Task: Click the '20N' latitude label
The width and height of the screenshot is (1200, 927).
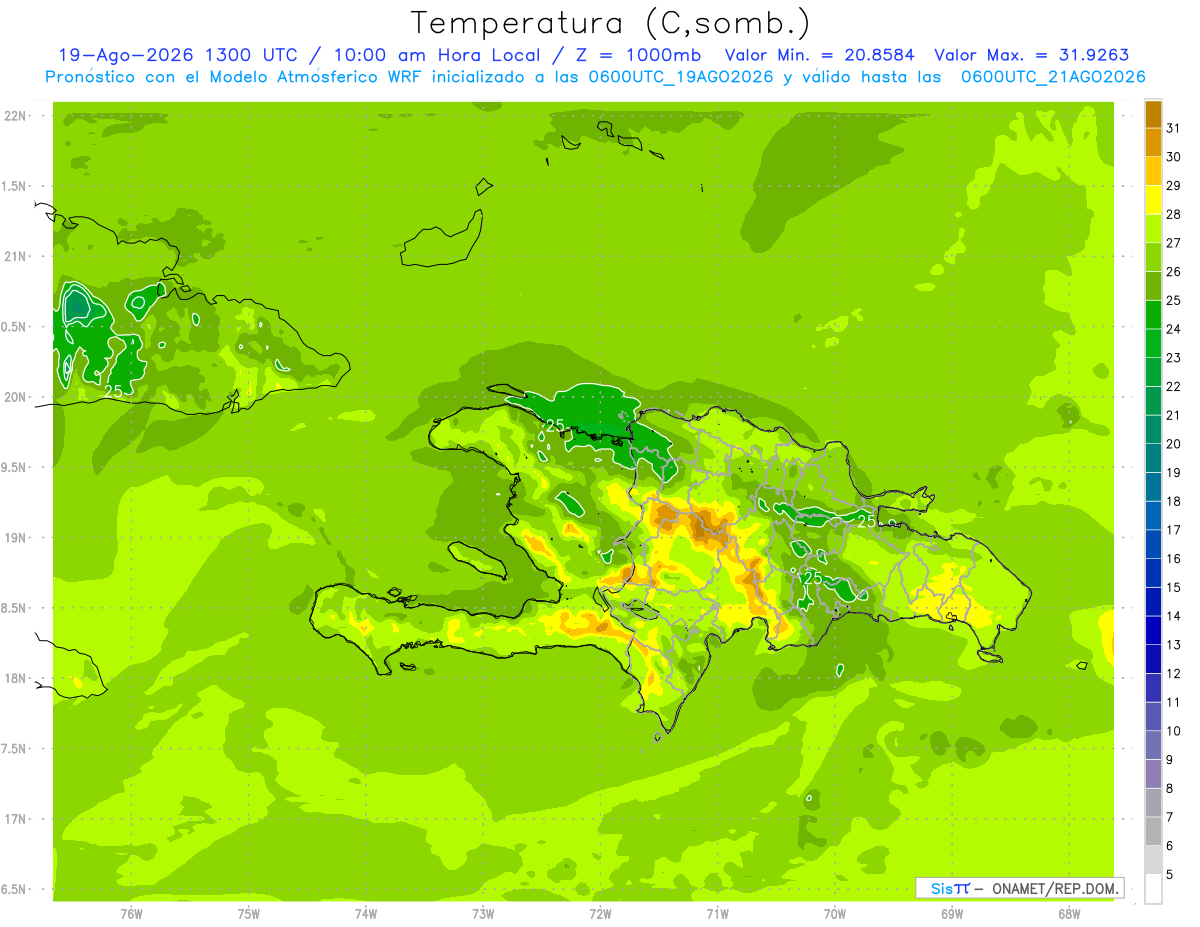Action: [x=16, y=397]
